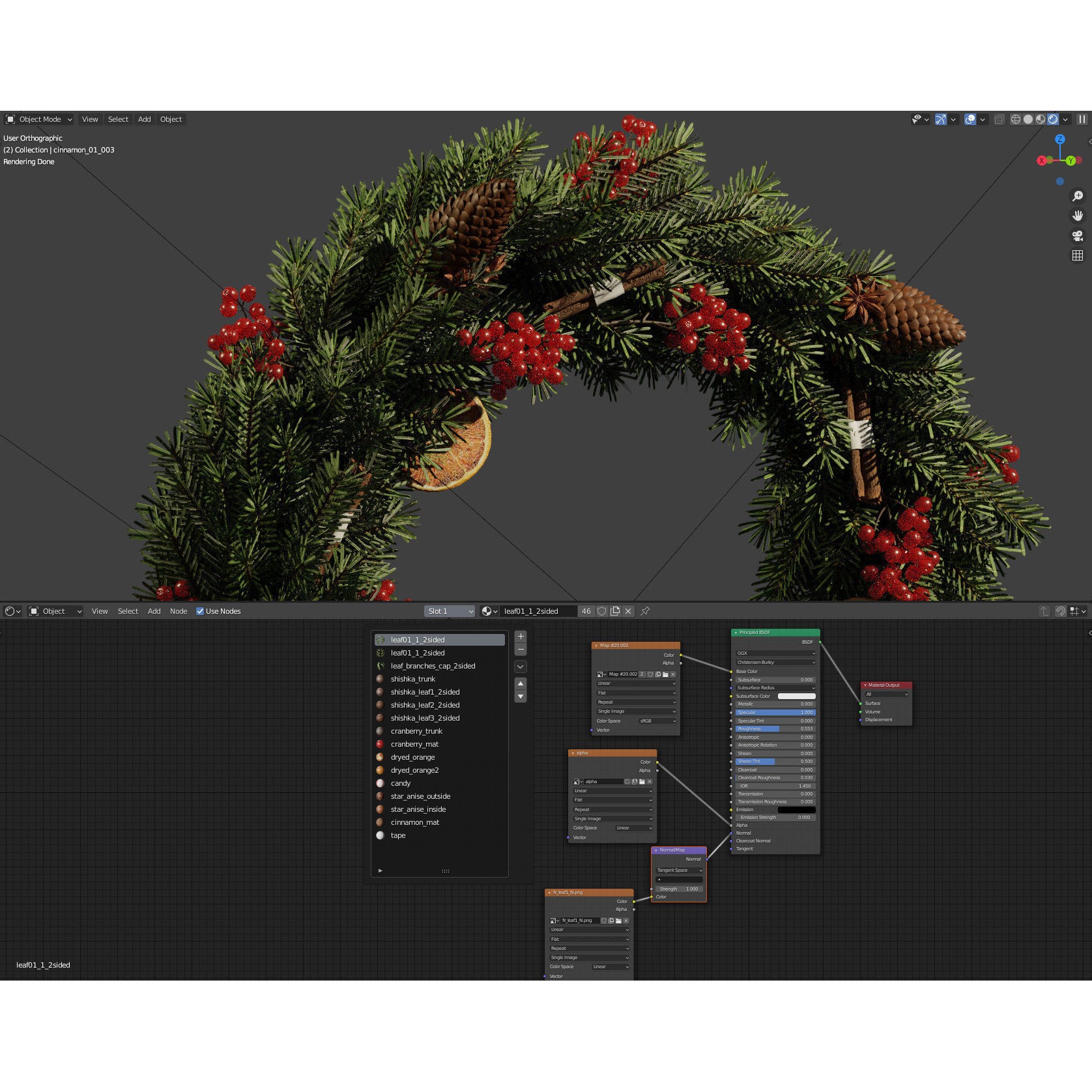The width and height of the screenshot is (1092, 1092).
Task: Switch to Wireframe viewport shading
Action: (1016, 119)
